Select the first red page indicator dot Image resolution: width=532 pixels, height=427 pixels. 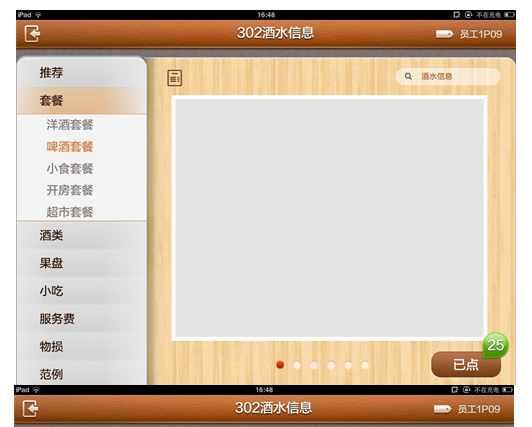[x=280, y=365]
